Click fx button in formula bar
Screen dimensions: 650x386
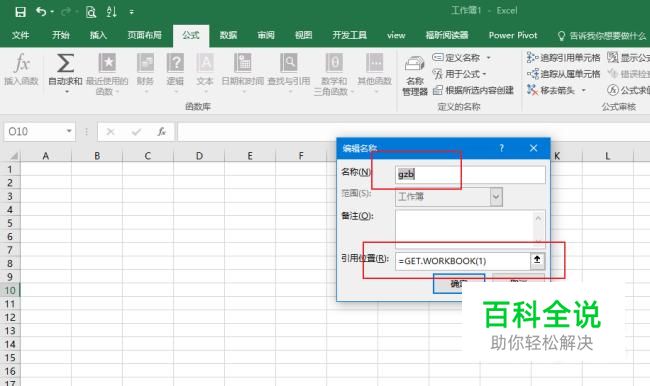(162, 132)
